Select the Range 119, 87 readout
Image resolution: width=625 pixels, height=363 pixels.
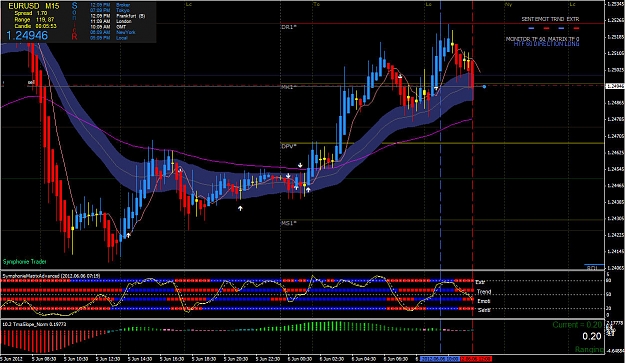(34, 20)
